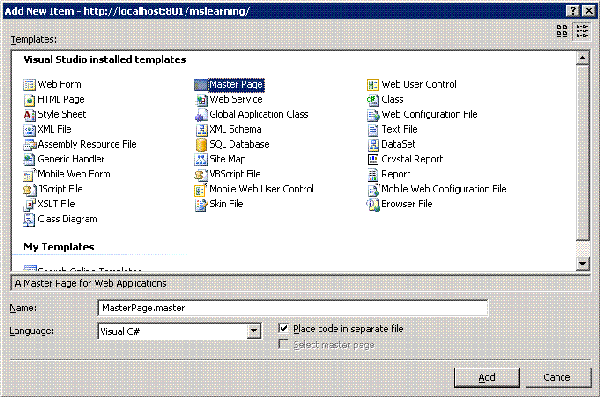Switch to large icons view
The width and height of the screenshot is (600, 397).
[562, 31]
